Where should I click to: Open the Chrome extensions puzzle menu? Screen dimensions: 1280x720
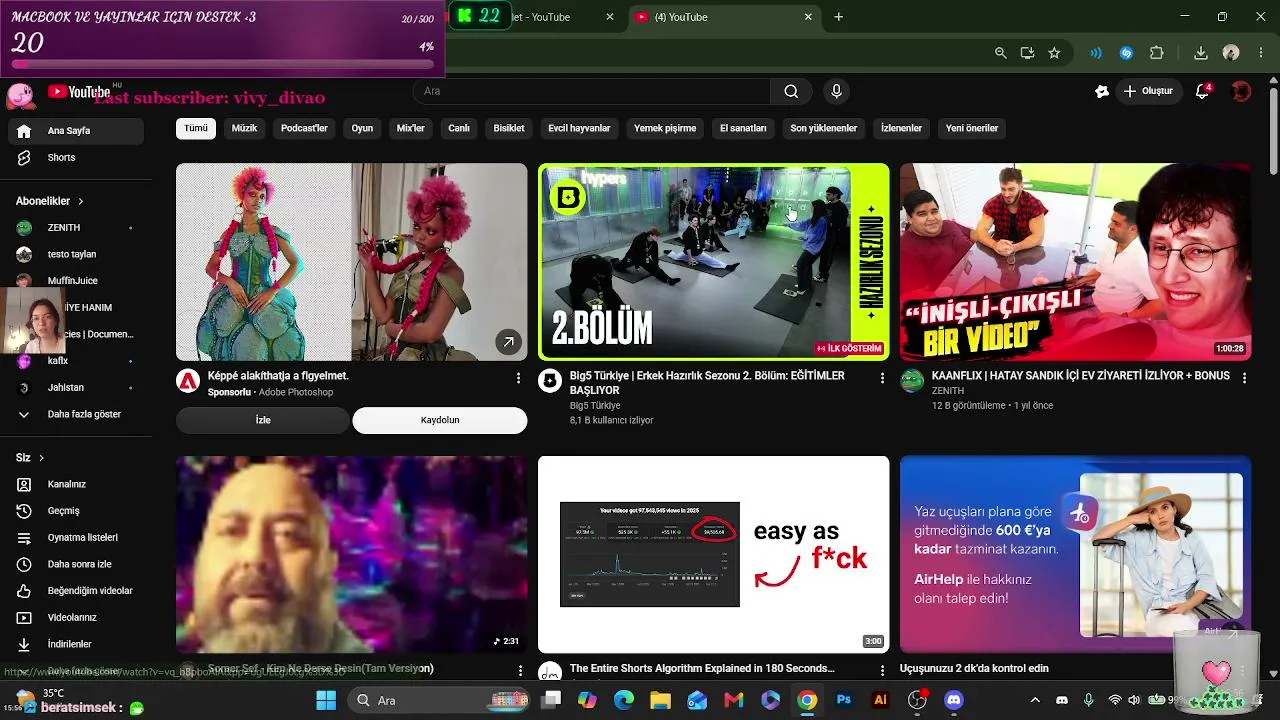[x=1157, y=53]
